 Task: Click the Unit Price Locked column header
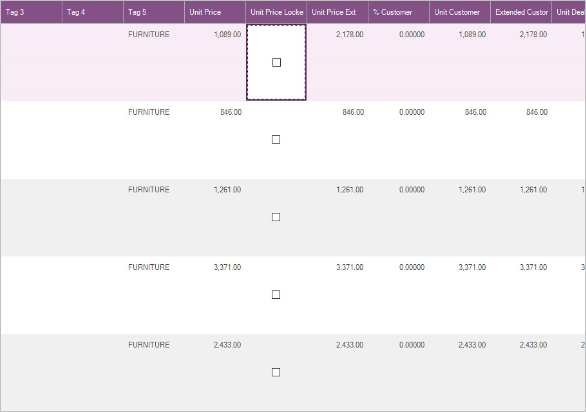point(276,12)
